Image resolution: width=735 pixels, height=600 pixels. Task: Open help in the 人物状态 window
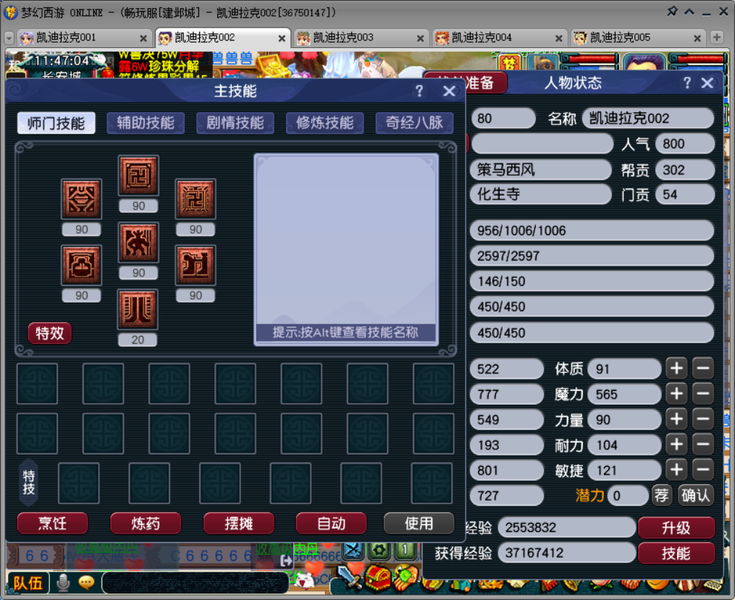(x=687, y=83)
